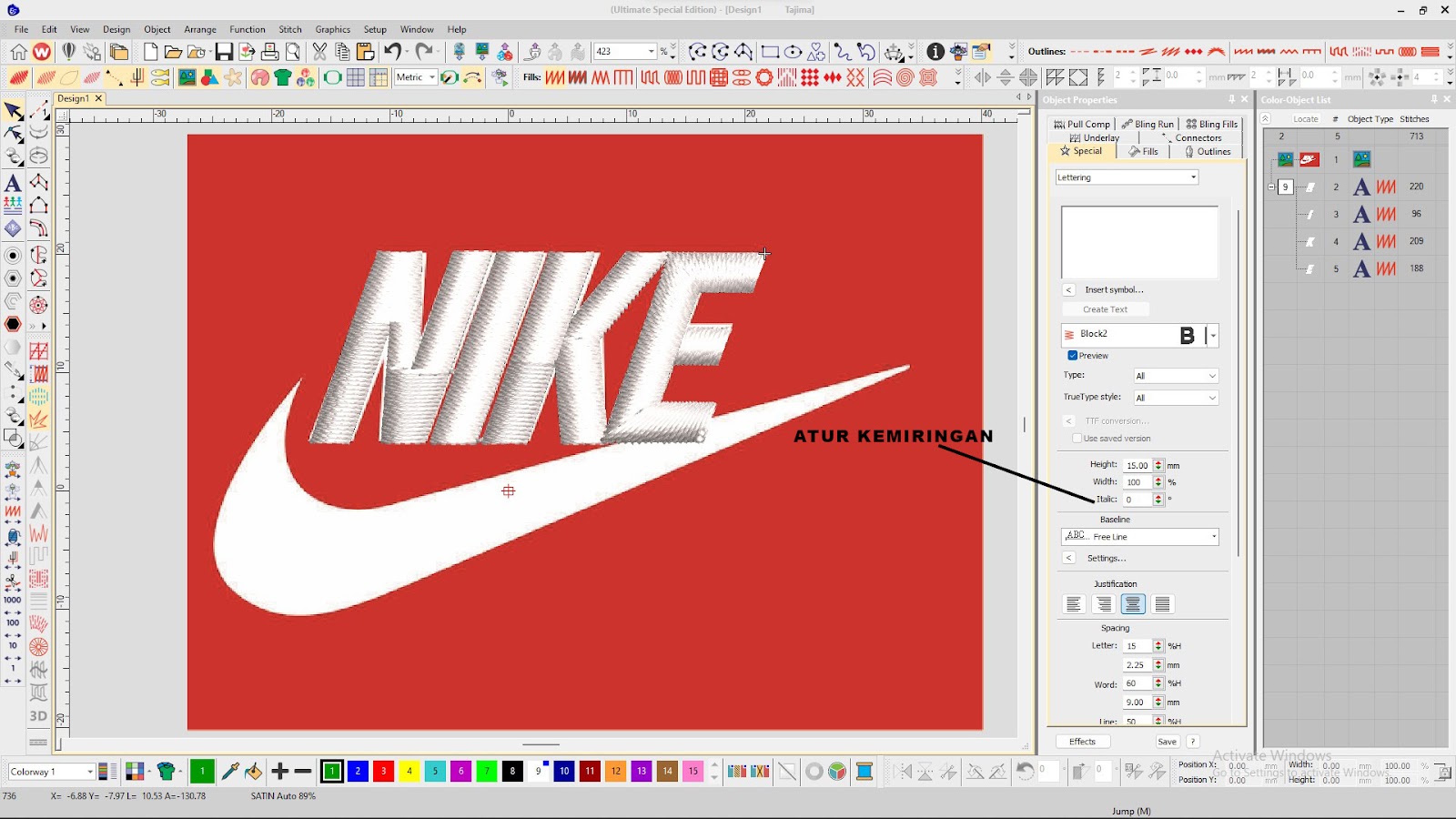
Task: Close the Color-Object List panel
Action: click(1447, 99)
